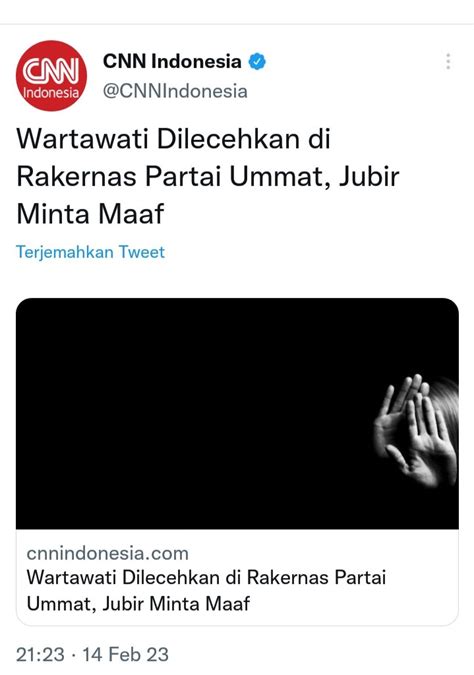Visit the @CNNIndonesia handle
Viewport: 474px width, 675px height.
click(x=175, y=91)
